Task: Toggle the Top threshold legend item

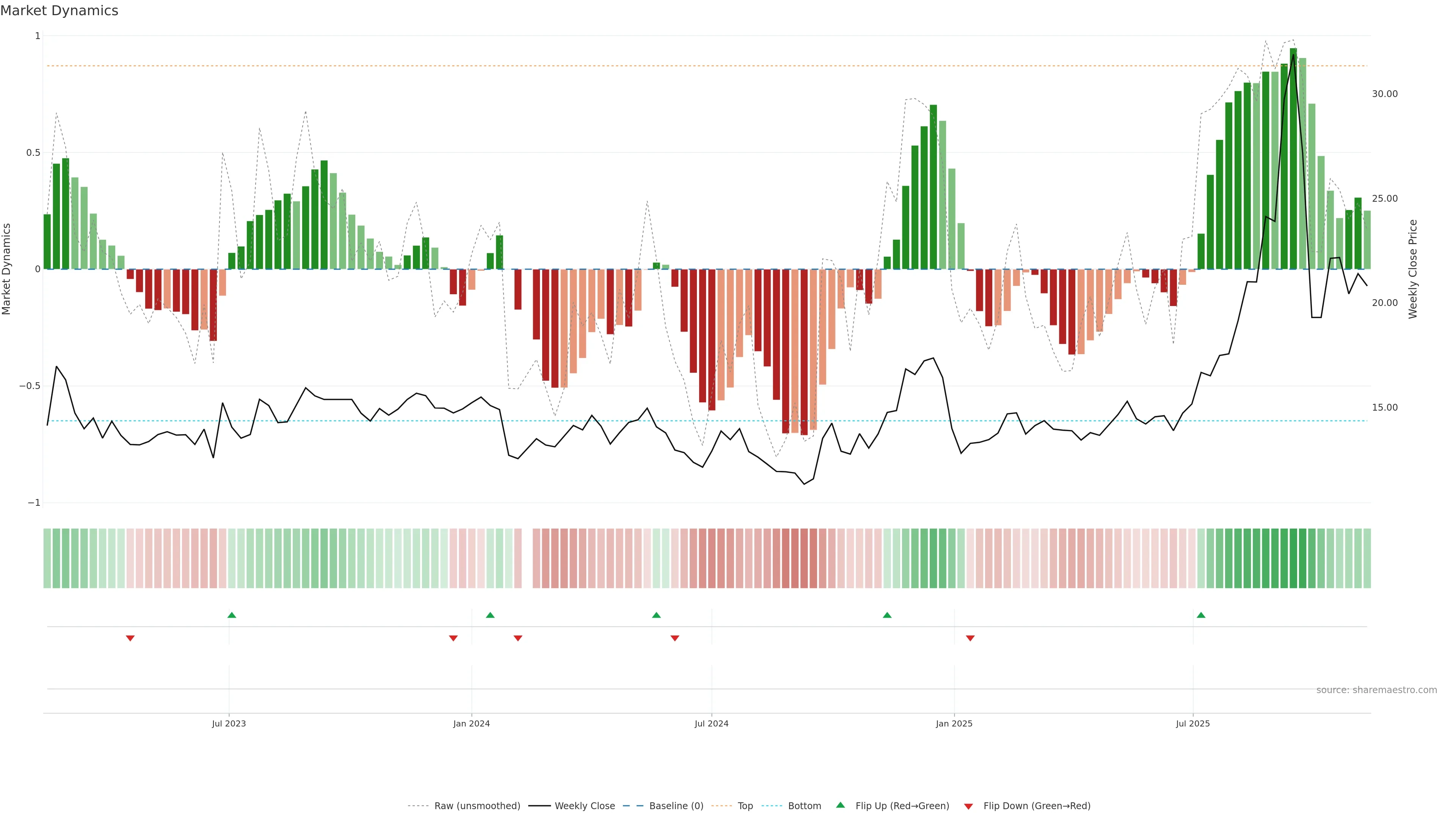Action: click(x=745, y=806)
